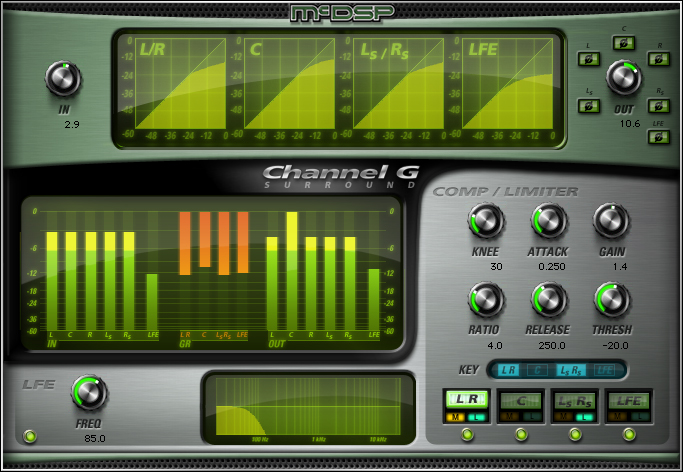
Task: Toggle L button under C group
Action: coord(531,417)
